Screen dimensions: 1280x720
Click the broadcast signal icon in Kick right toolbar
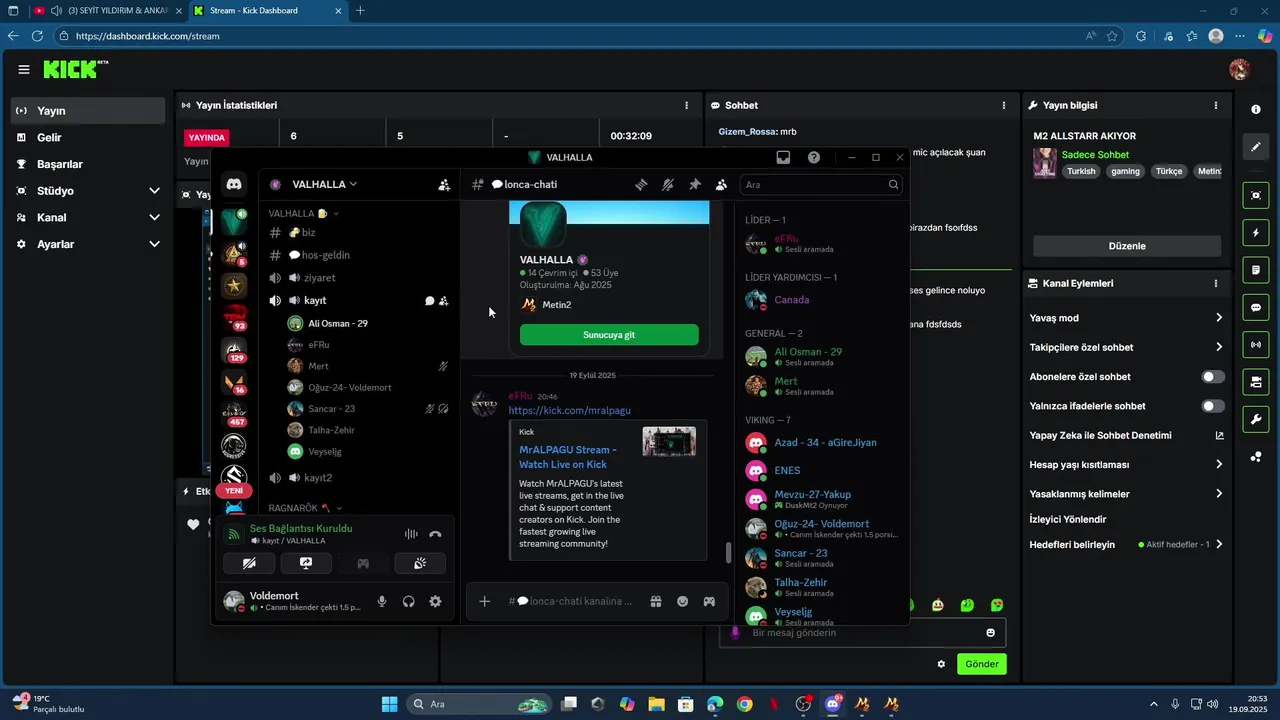1256,345
